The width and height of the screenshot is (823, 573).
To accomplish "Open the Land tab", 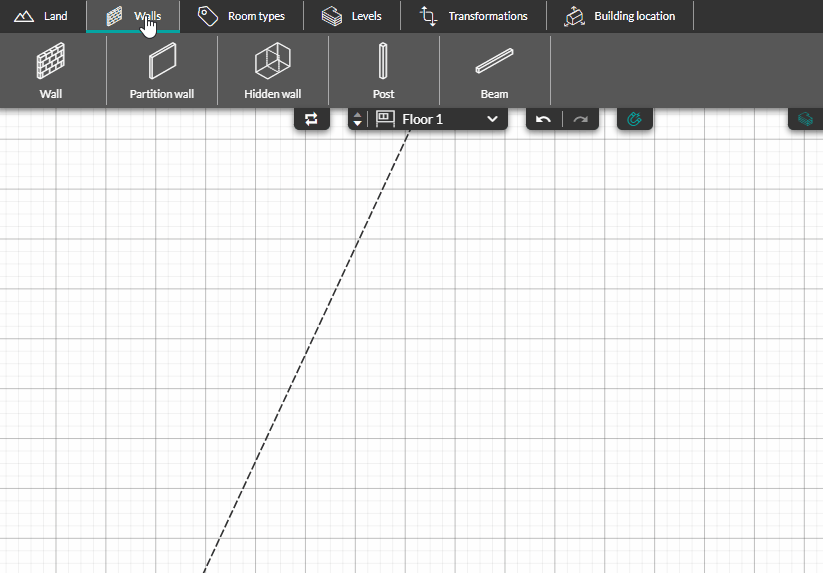I will coord(42,16).
